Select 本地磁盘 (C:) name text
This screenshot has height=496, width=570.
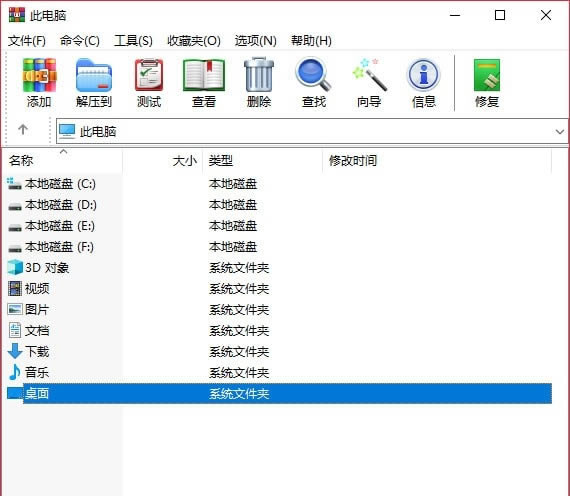60,184
